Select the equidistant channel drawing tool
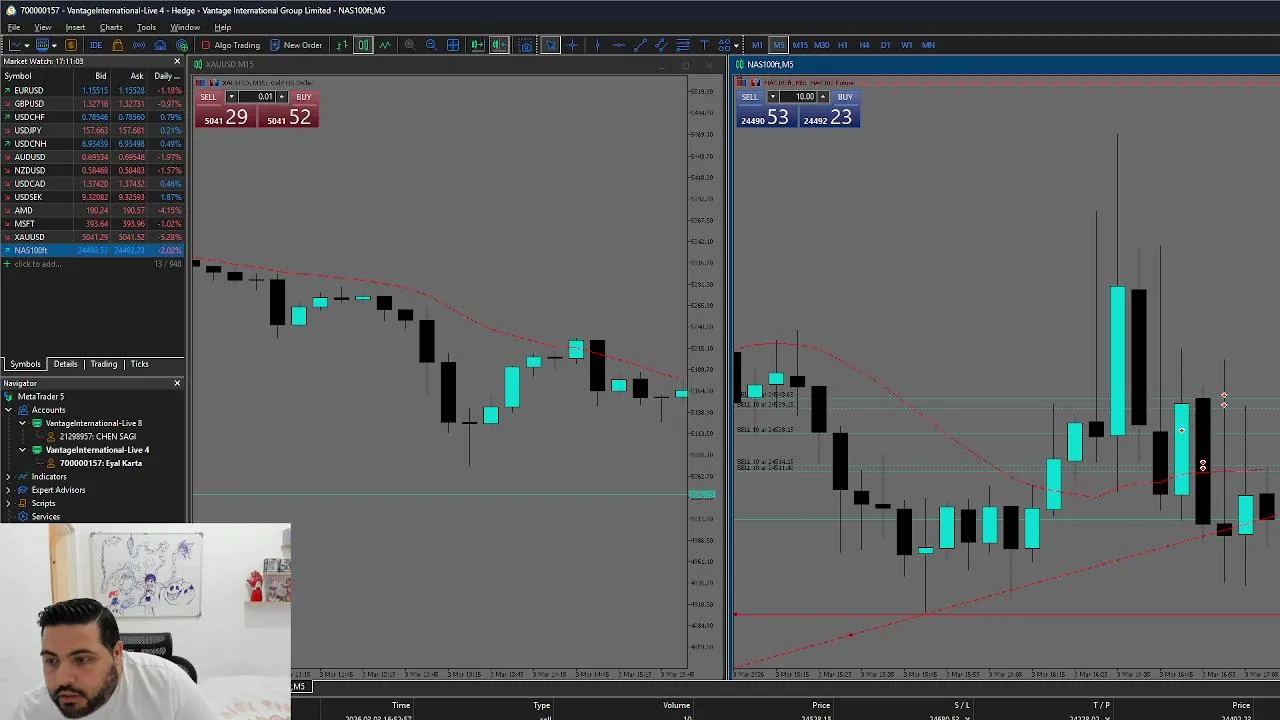The width and height of the screenshot is (1280, 720). pos(661,45)
